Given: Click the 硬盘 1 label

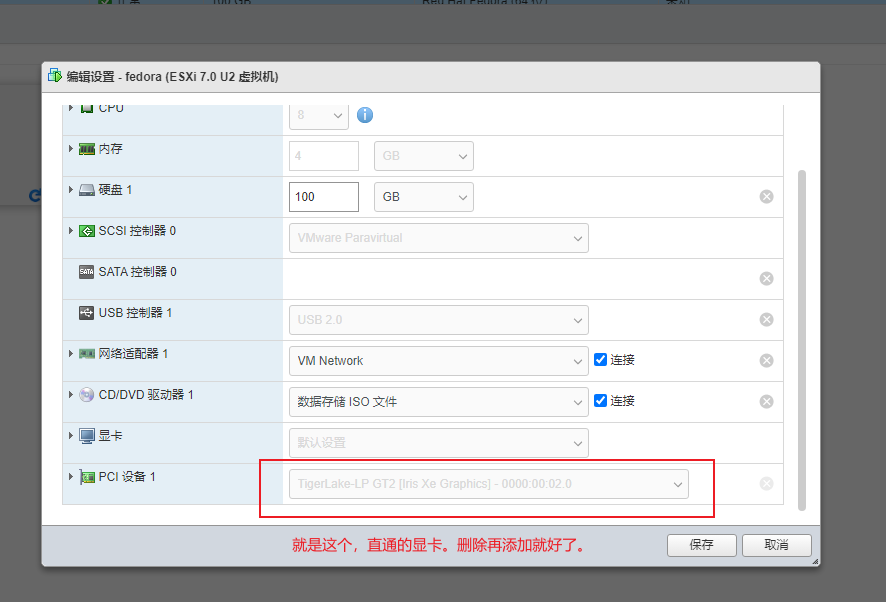Looking at the screenshot, I should pyautogui.click(x=115, y=190).
